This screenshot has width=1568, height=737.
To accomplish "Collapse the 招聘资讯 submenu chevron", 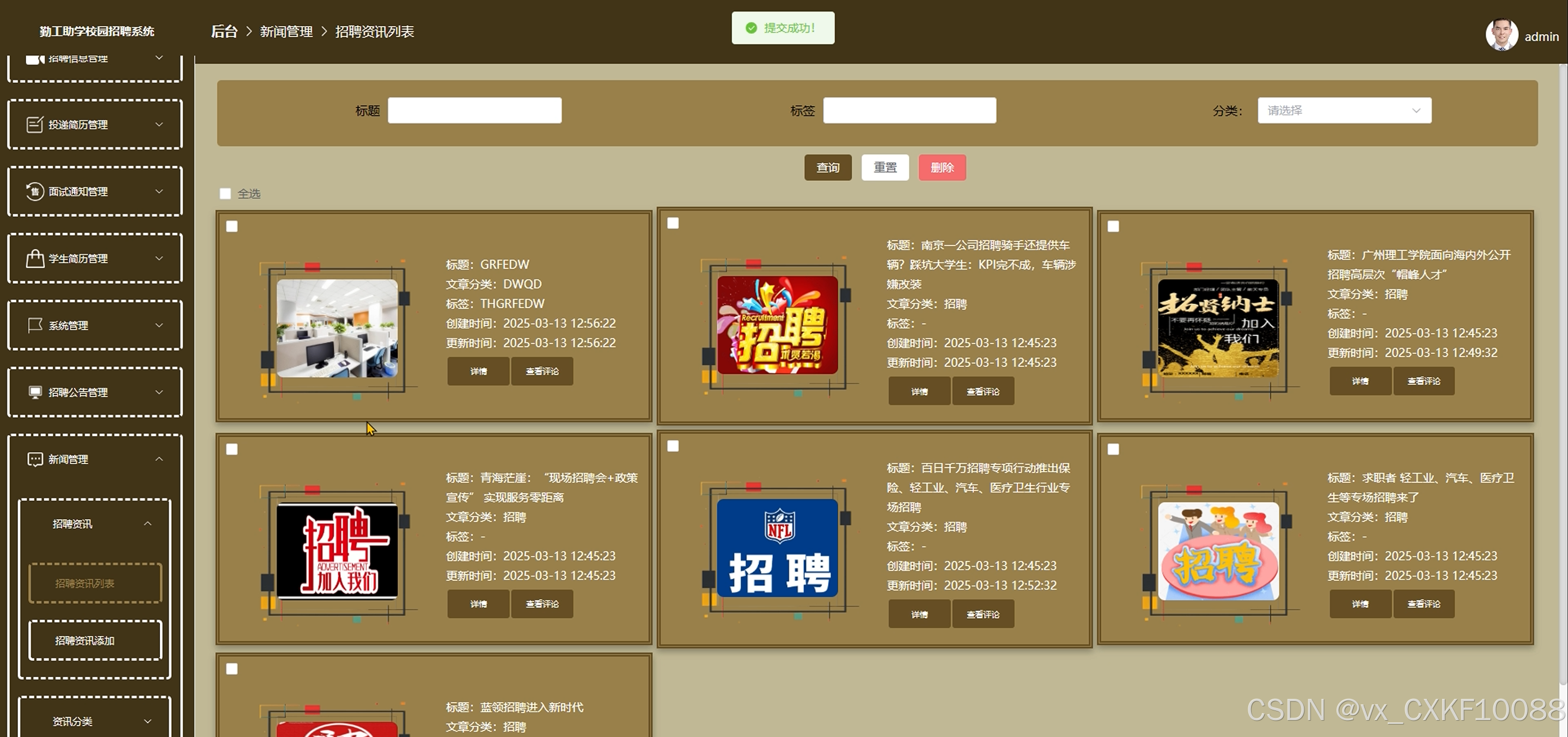I will coord(147,524).
